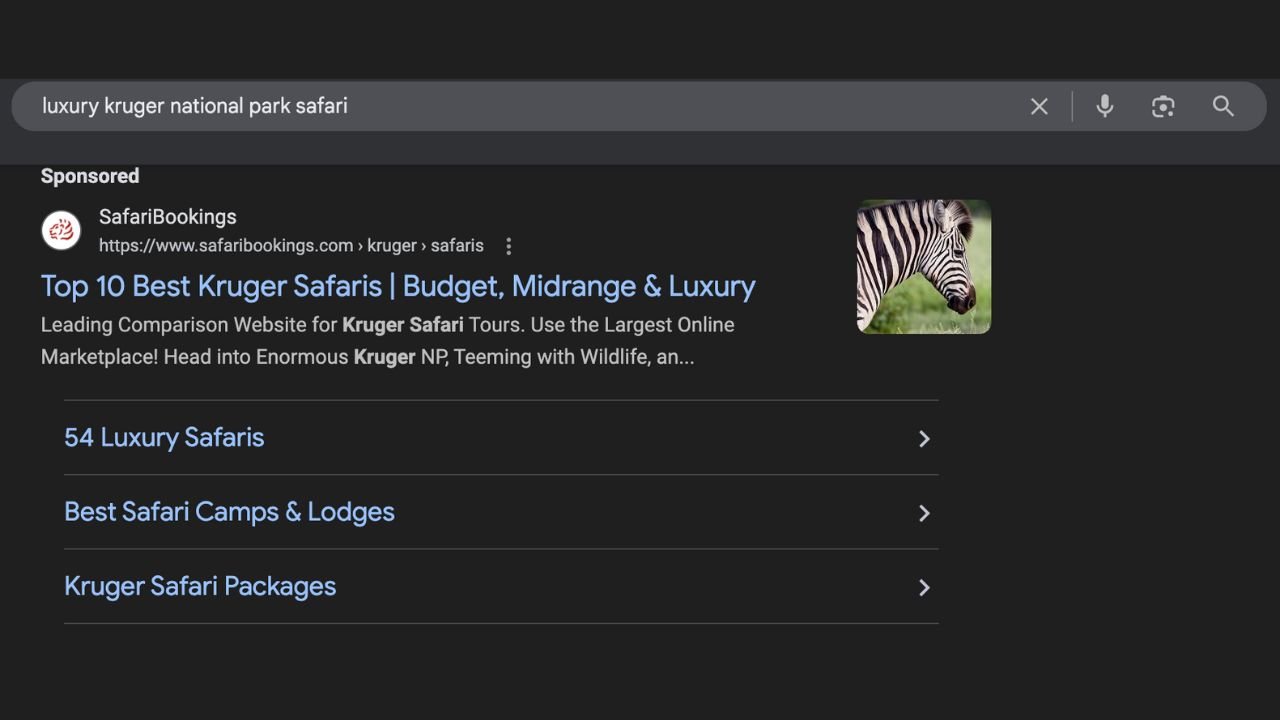Open the Kruger Safari Packages sitelink
The height and width of the screenshot is (720, 1280).
(200, 586)
